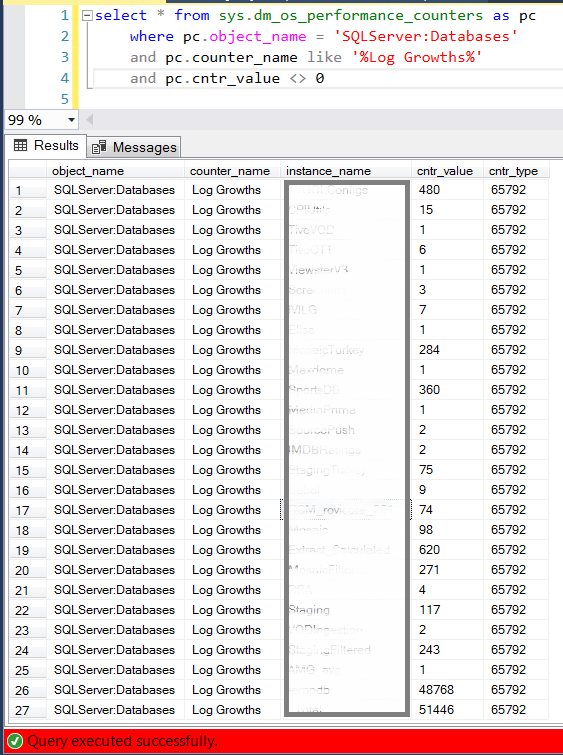
Task: Click the cntr_value cell 243
Action: (x=447, y=650)
